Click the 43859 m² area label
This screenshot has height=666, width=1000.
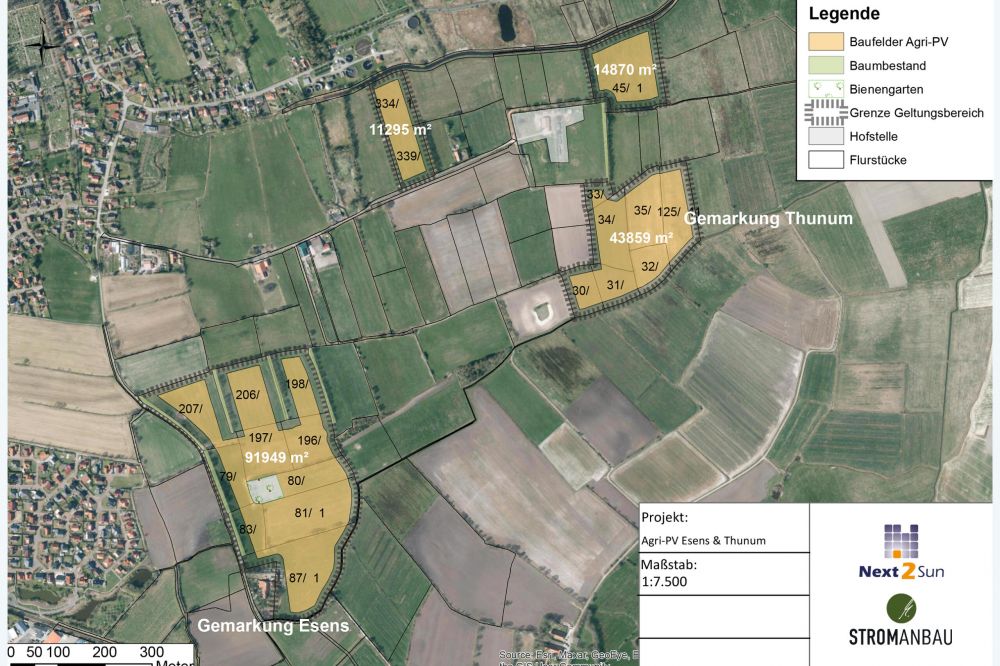641,238
